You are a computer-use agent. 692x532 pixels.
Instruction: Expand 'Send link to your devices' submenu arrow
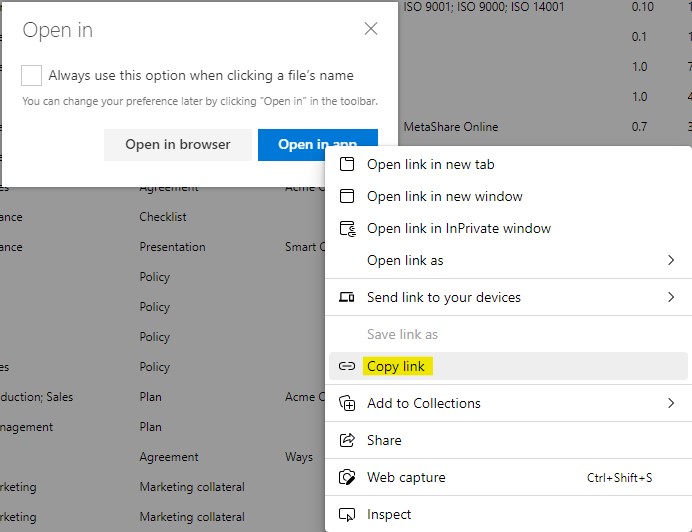tap(670, 297)
